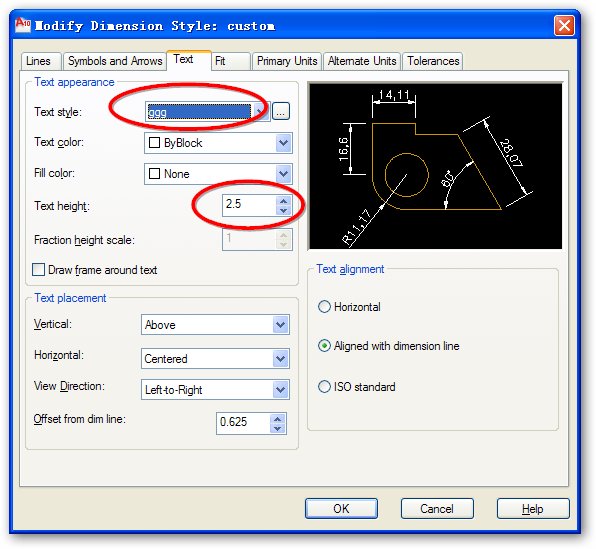596x549 pixels.
Task: Open the Text color ByBlock selector
Action: (218, 143)
